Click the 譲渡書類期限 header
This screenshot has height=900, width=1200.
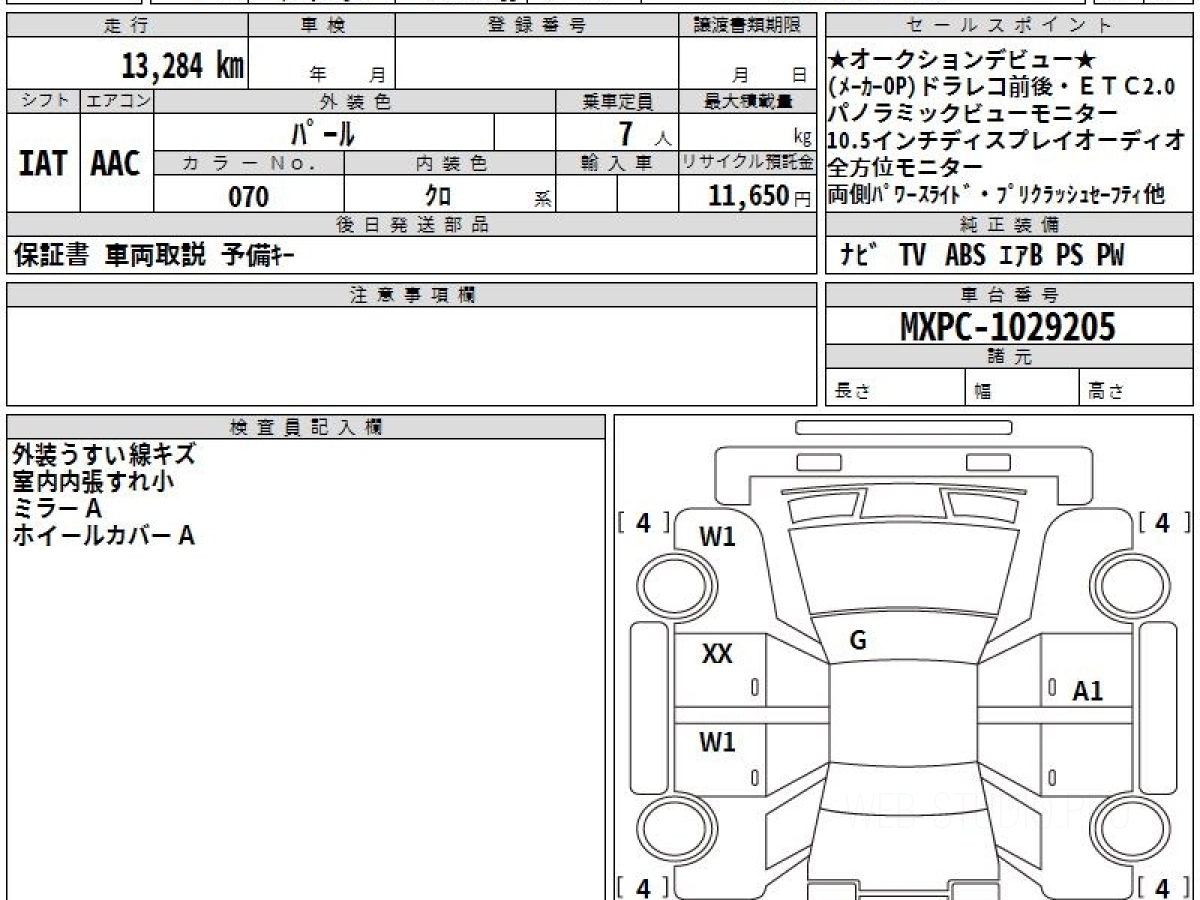click(x=747, y=26)
